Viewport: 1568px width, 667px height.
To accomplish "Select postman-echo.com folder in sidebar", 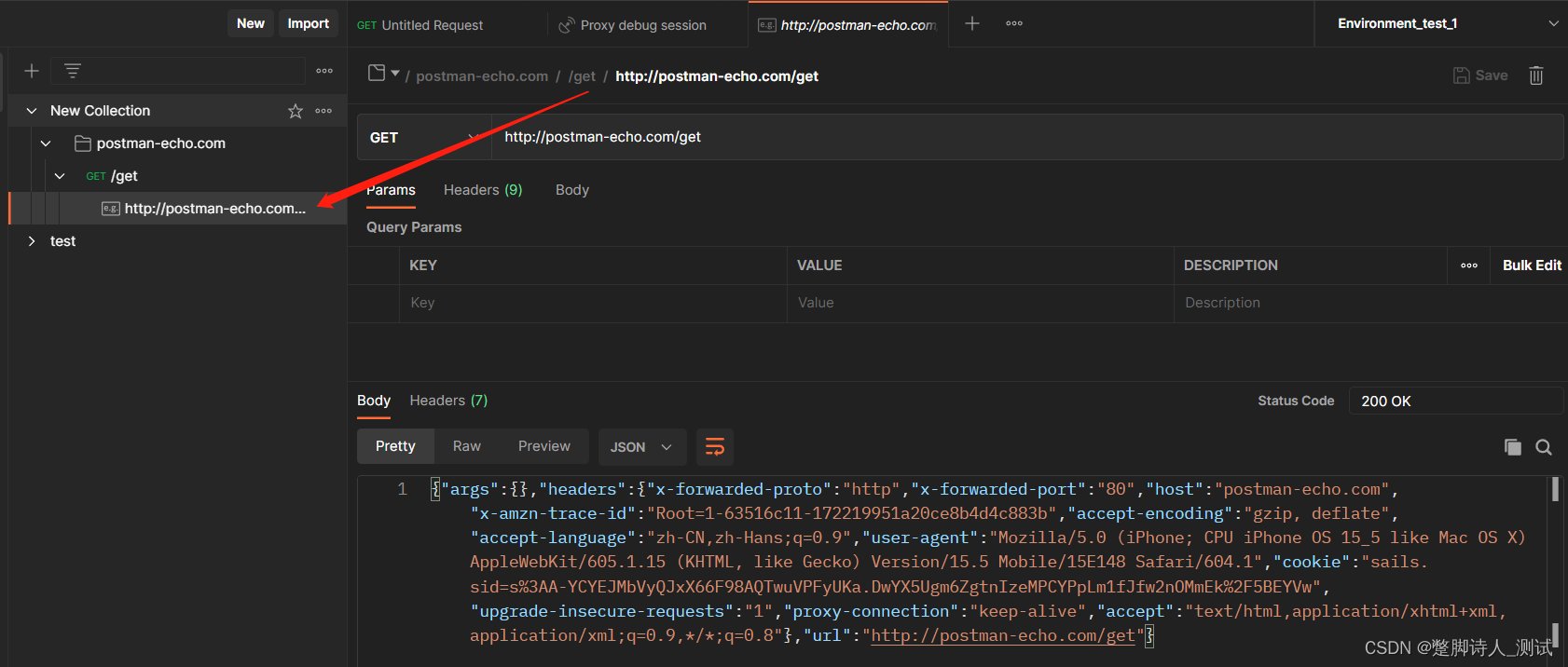I will 160,143.
